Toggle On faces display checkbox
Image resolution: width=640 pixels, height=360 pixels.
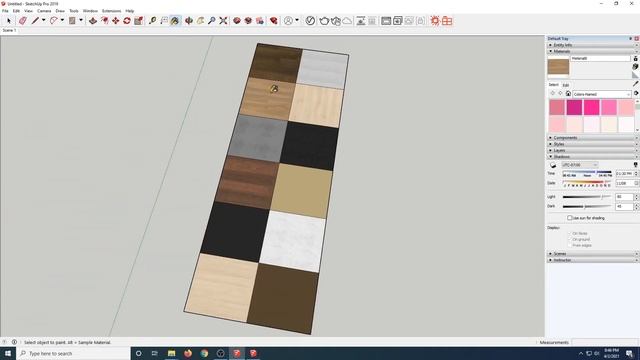(569, 233)
